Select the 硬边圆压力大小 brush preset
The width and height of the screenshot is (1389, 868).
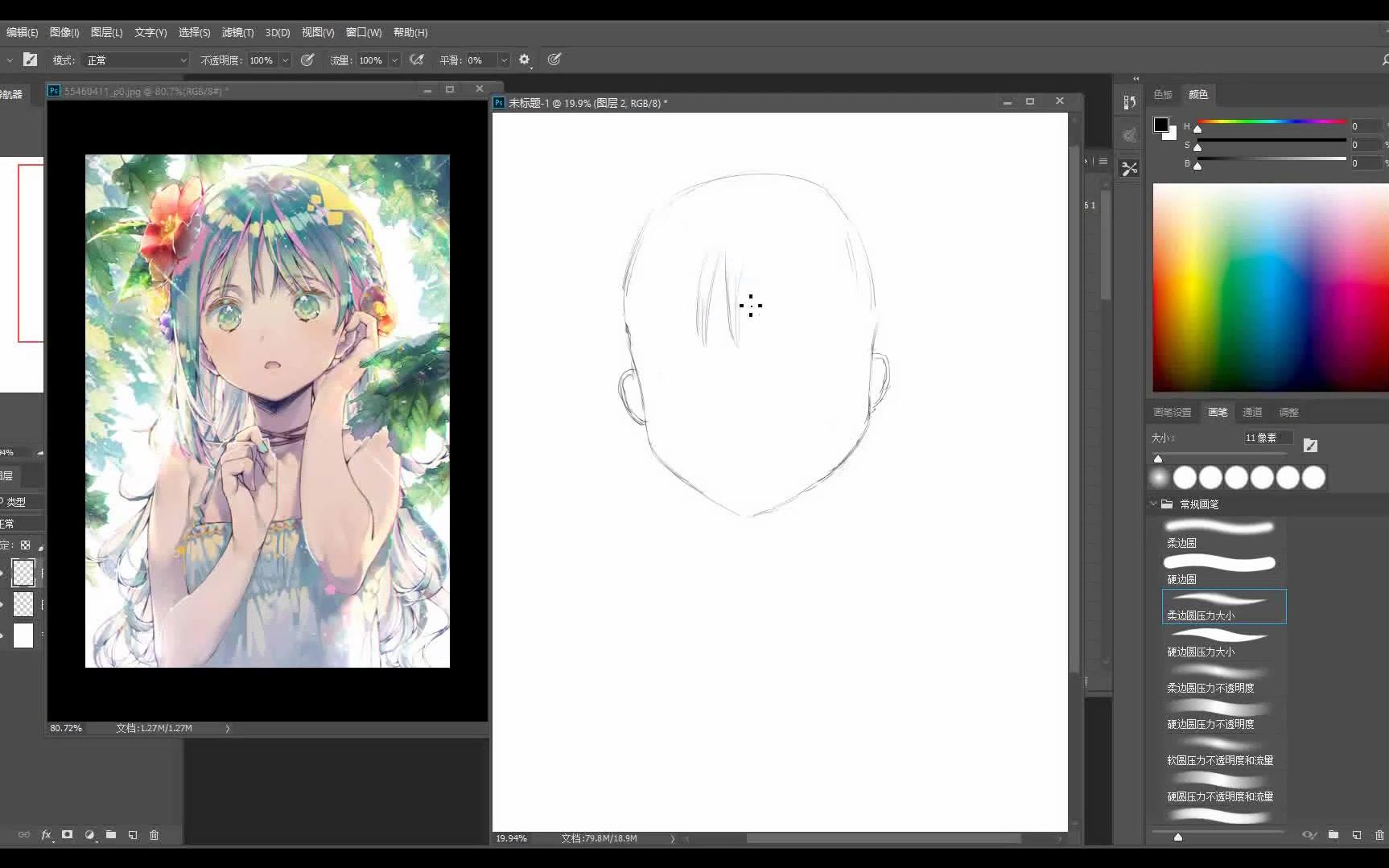[1224, 643]
